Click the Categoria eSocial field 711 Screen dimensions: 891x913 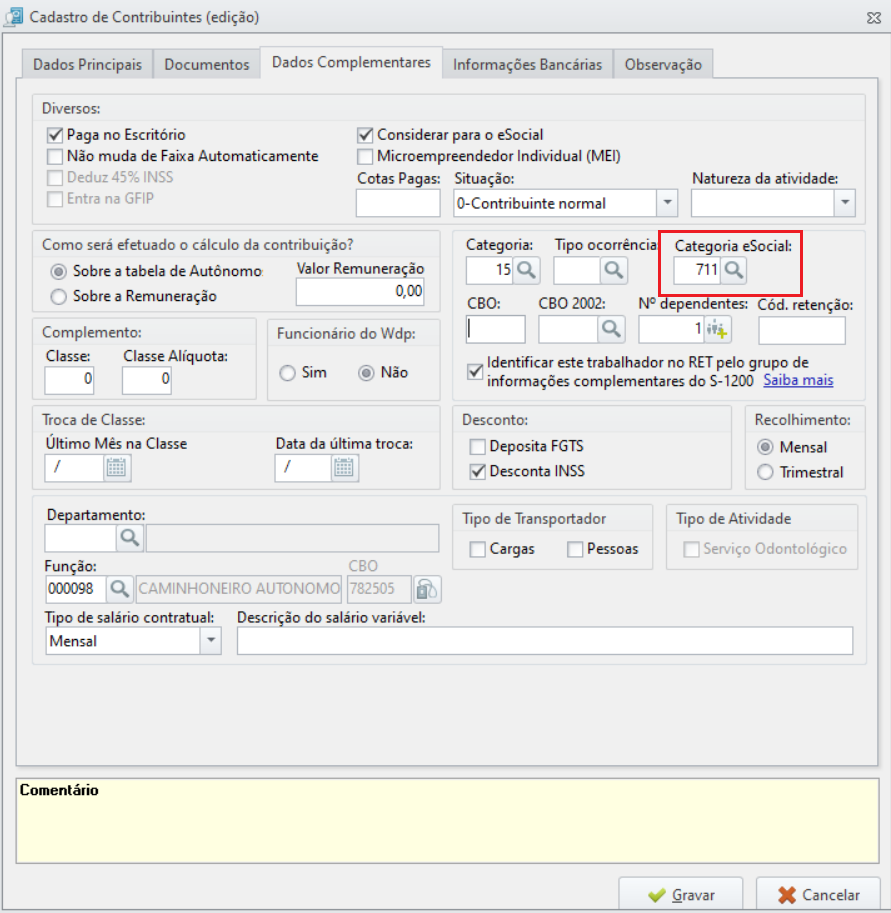pos(697,271)
